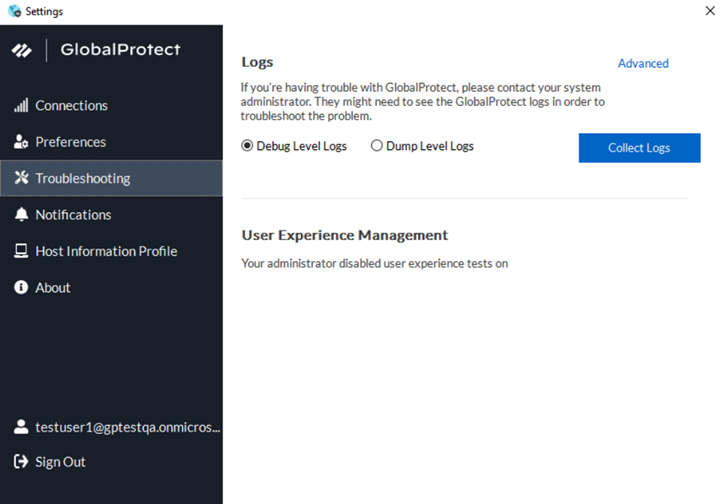Click the Notifications bell icon
The image size is (720, 504).
(21, 215)
